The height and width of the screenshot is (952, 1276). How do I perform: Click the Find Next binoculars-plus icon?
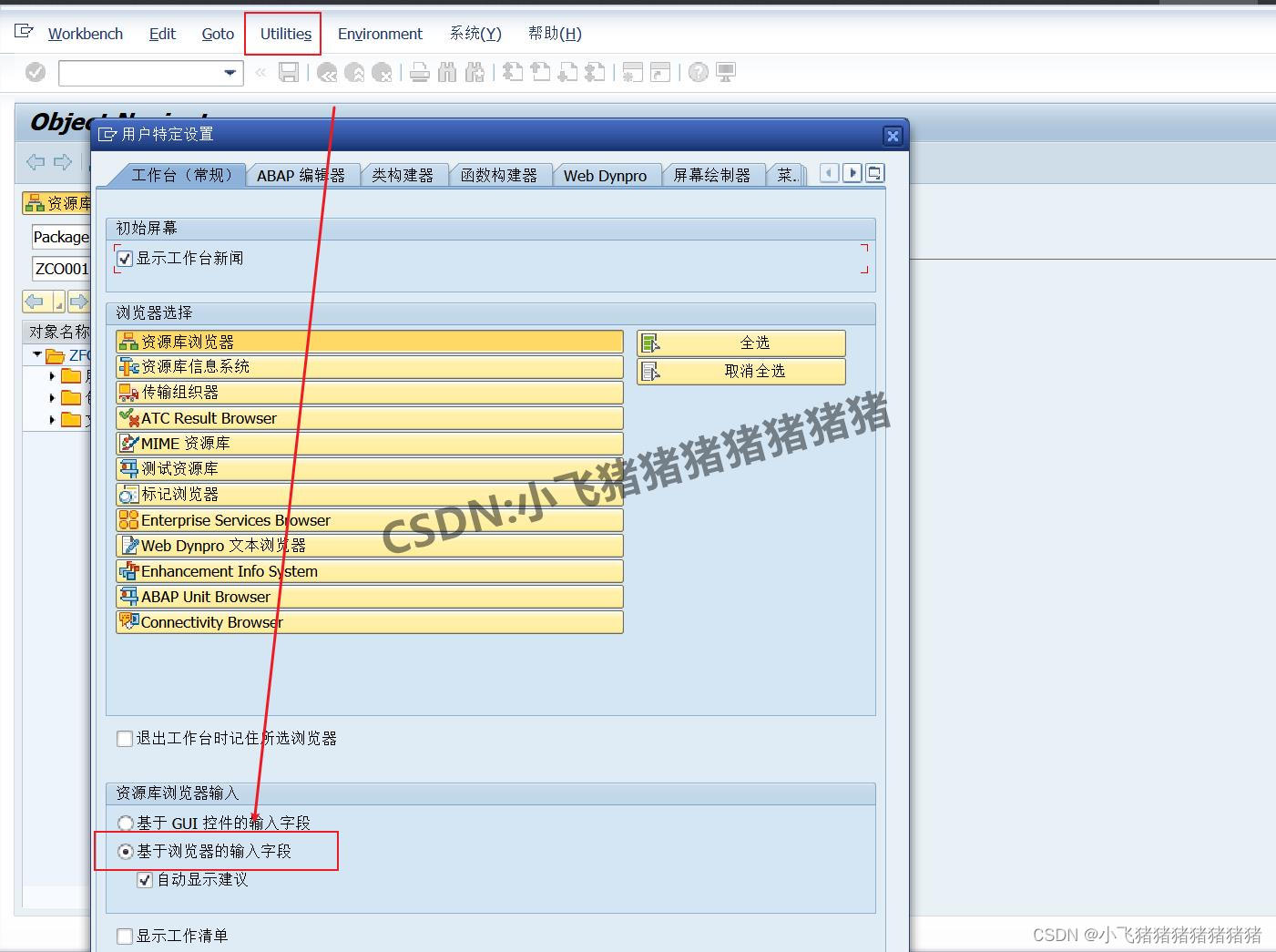pyautogui.click(x=475, y=72)
